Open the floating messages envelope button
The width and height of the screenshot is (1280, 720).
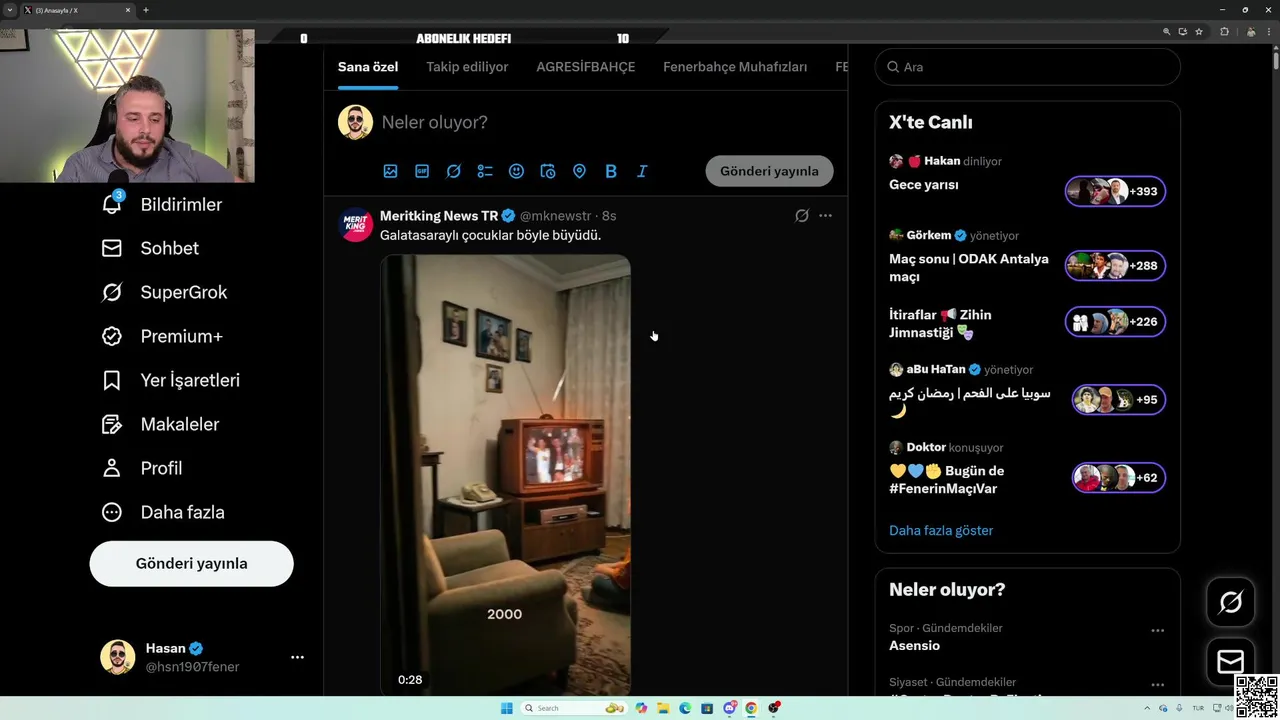pos(1231,661)
